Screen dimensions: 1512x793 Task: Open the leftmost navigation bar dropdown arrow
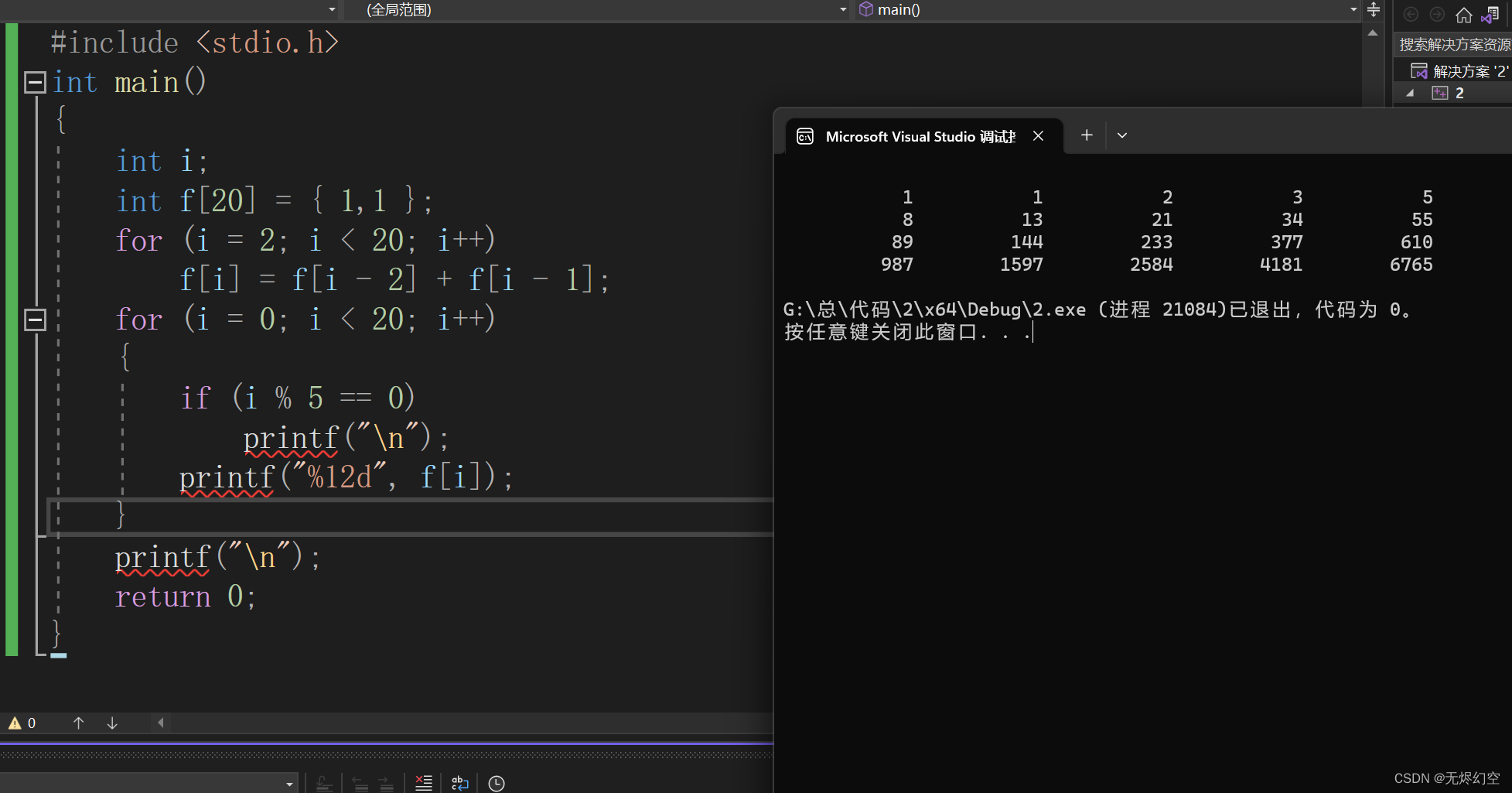tap(332, 9)
